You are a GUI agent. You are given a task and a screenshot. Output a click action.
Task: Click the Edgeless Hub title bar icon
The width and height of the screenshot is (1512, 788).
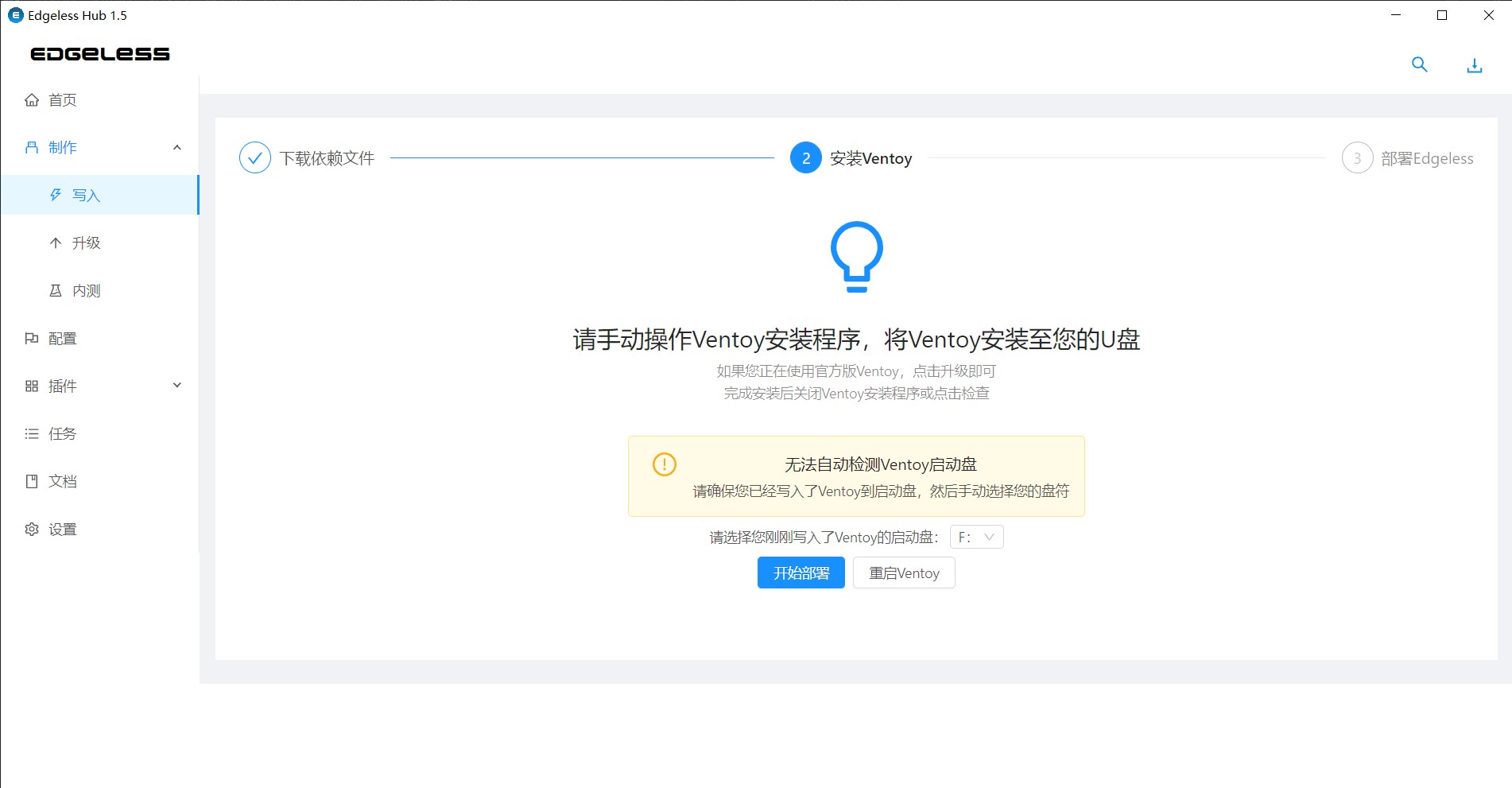[x=15, y=15]
